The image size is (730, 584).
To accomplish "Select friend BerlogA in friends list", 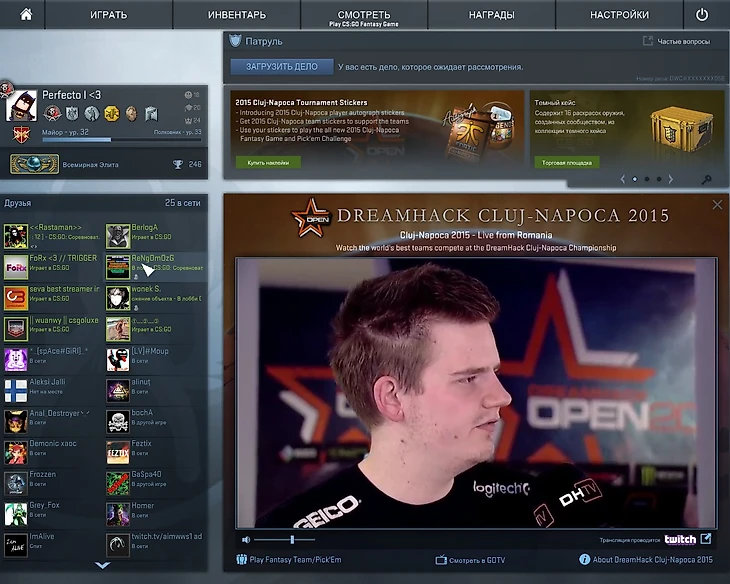I will [x=144, y=228].
